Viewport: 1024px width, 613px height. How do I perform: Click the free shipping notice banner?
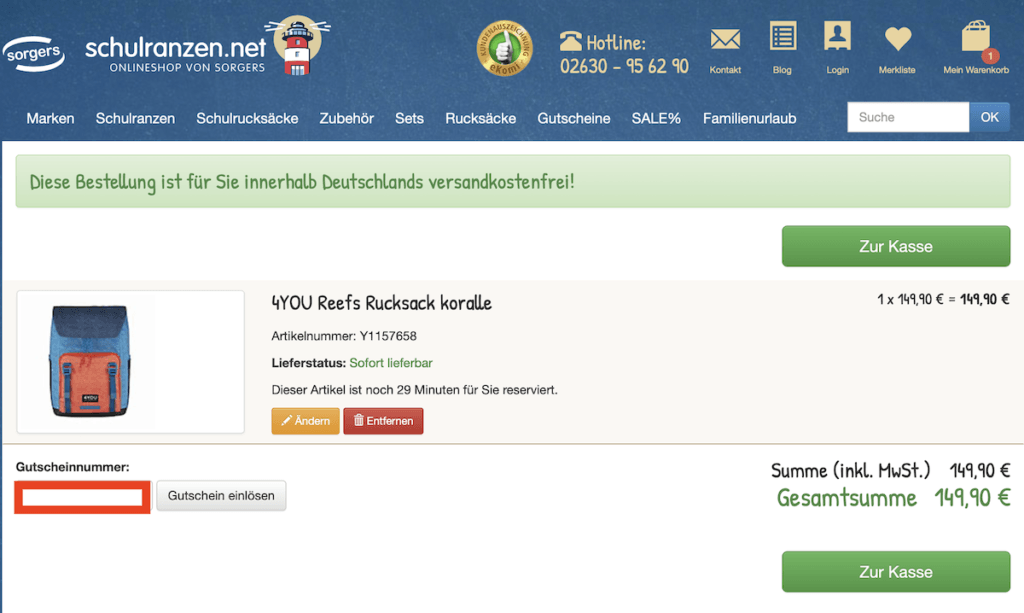tap(513, 181)
